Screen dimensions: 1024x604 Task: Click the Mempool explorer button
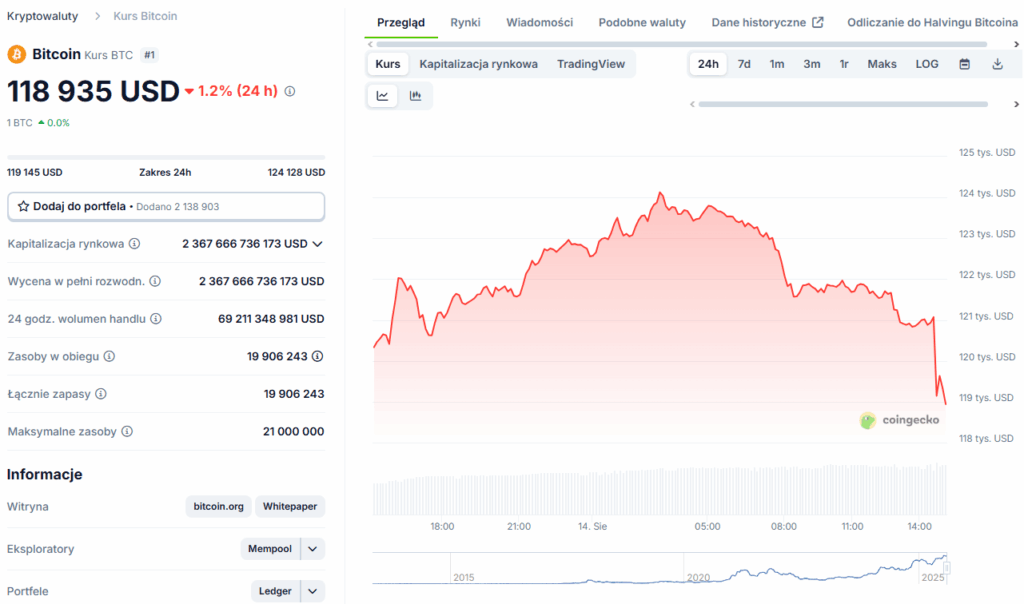(x=270, y=549)
